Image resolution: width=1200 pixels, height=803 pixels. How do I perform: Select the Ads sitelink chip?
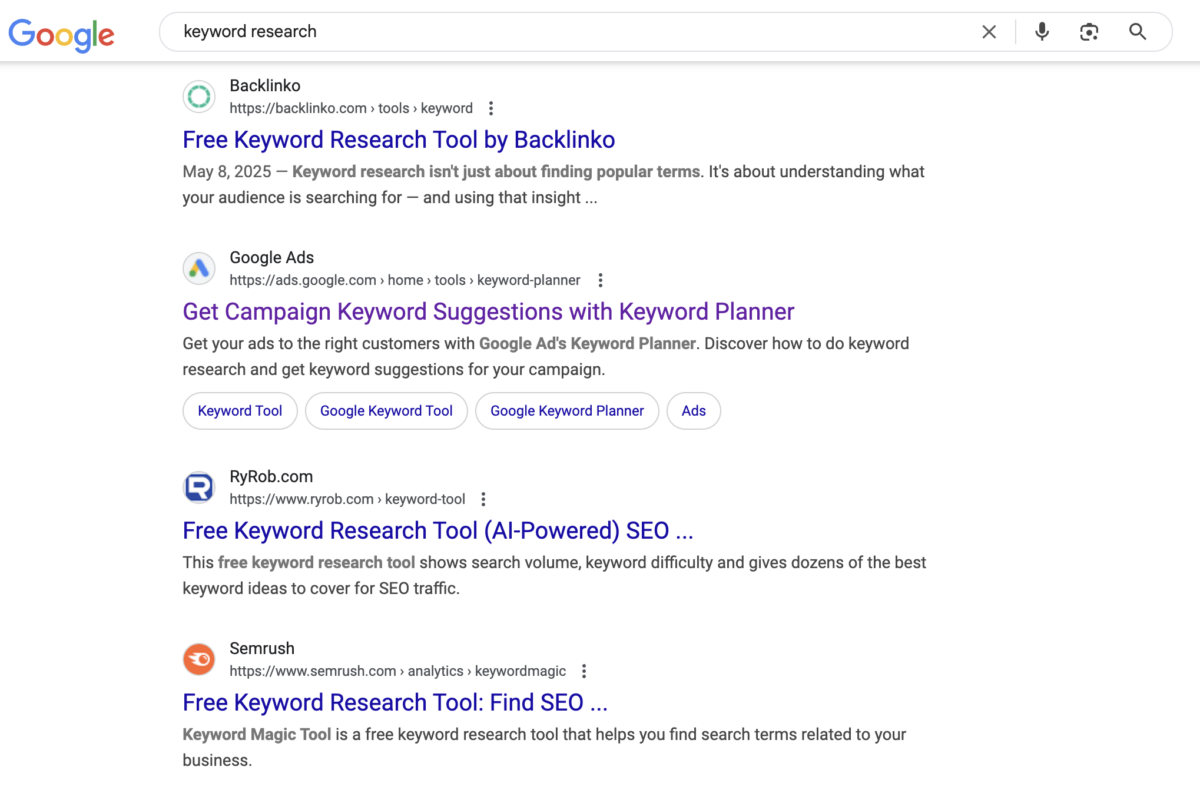point(693,411)
